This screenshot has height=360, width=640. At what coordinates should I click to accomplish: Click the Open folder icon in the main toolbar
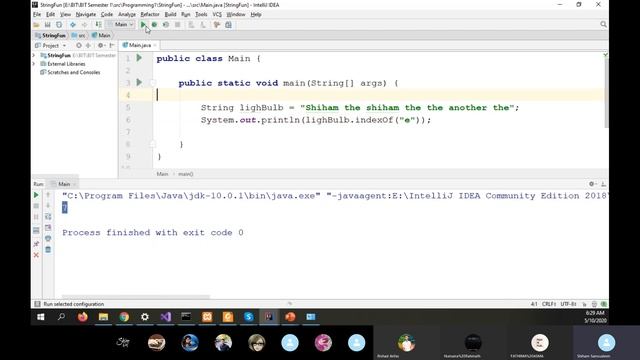coord(36,24)
